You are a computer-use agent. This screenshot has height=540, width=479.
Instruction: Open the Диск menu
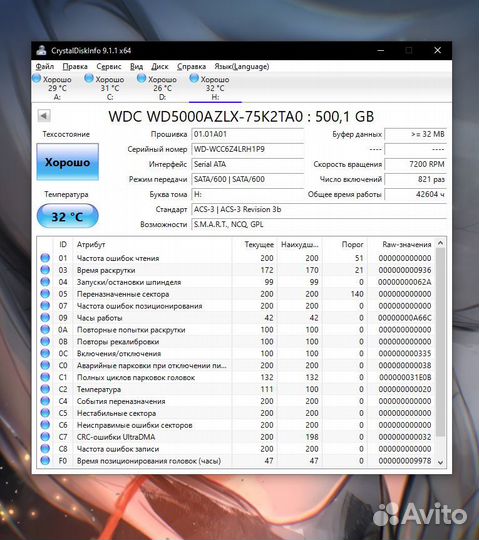(160, 66)
